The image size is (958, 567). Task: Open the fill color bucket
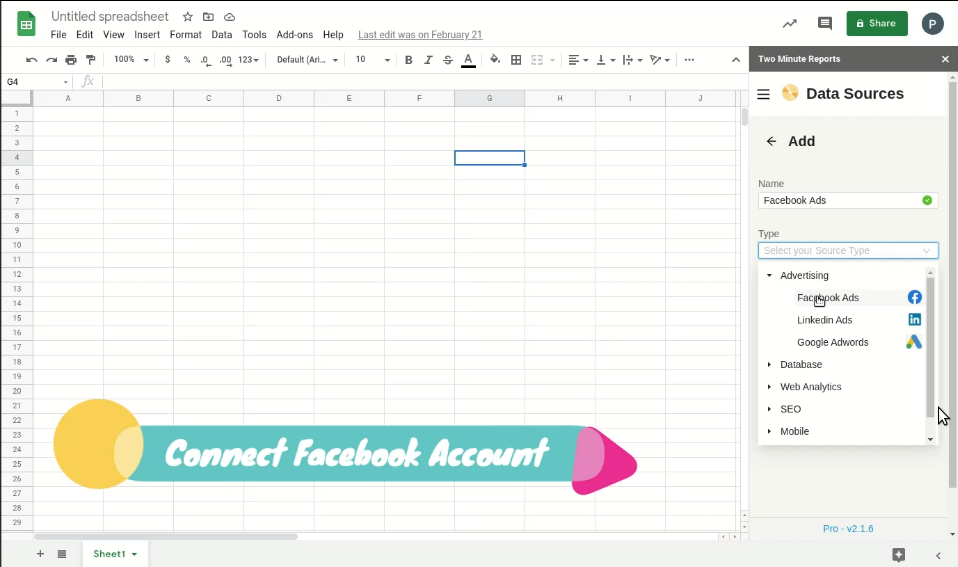coord(495,59)
